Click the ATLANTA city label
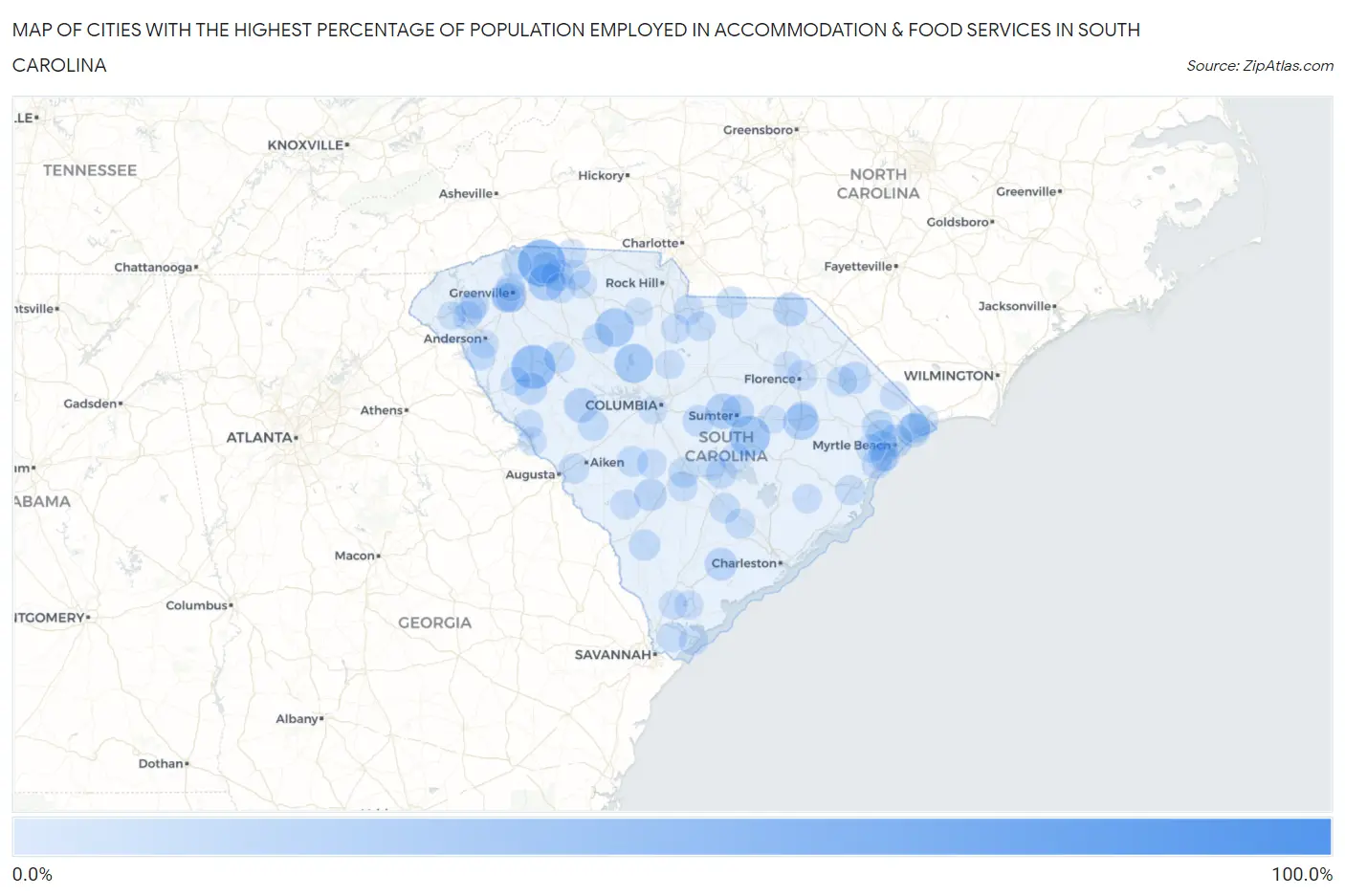The width and height of the screenshot is (1345, 896). pyautogui.click(x=262, y=437)
